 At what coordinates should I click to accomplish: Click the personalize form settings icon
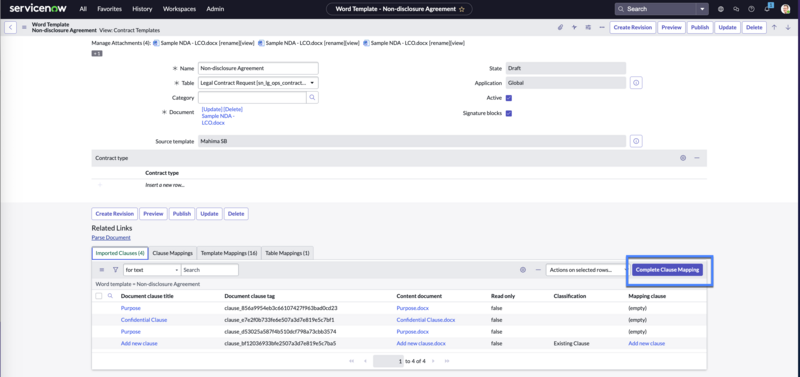point(588,28)
